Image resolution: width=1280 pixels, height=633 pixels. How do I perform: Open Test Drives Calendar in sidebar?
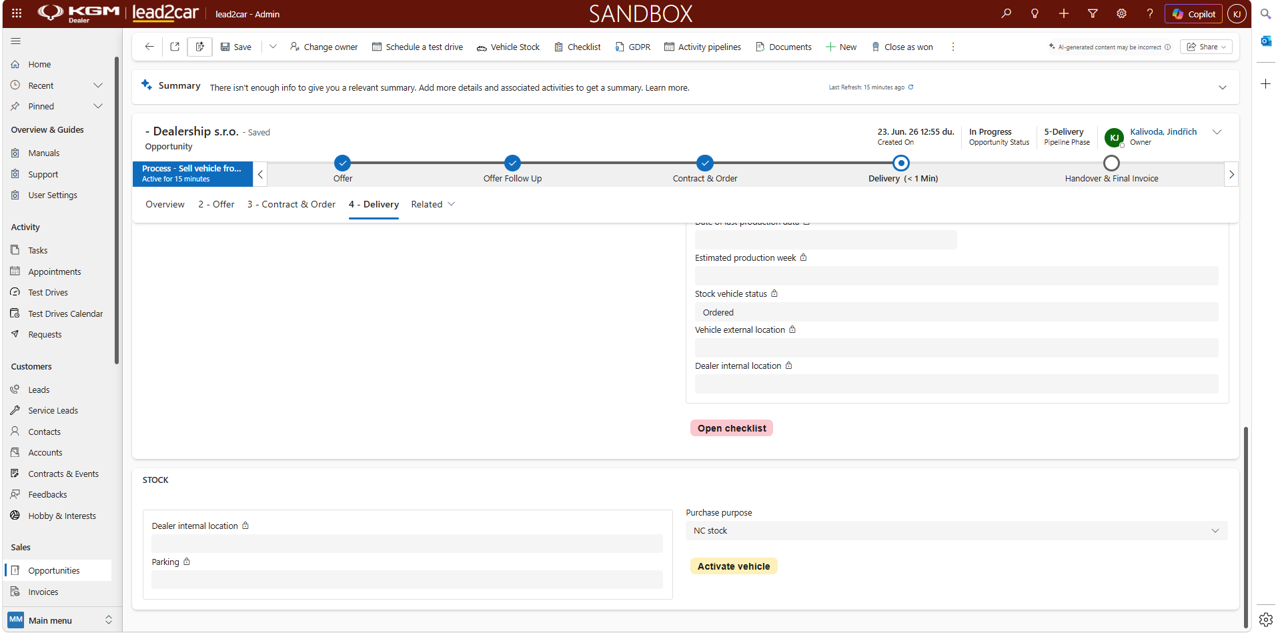point(65,314)
